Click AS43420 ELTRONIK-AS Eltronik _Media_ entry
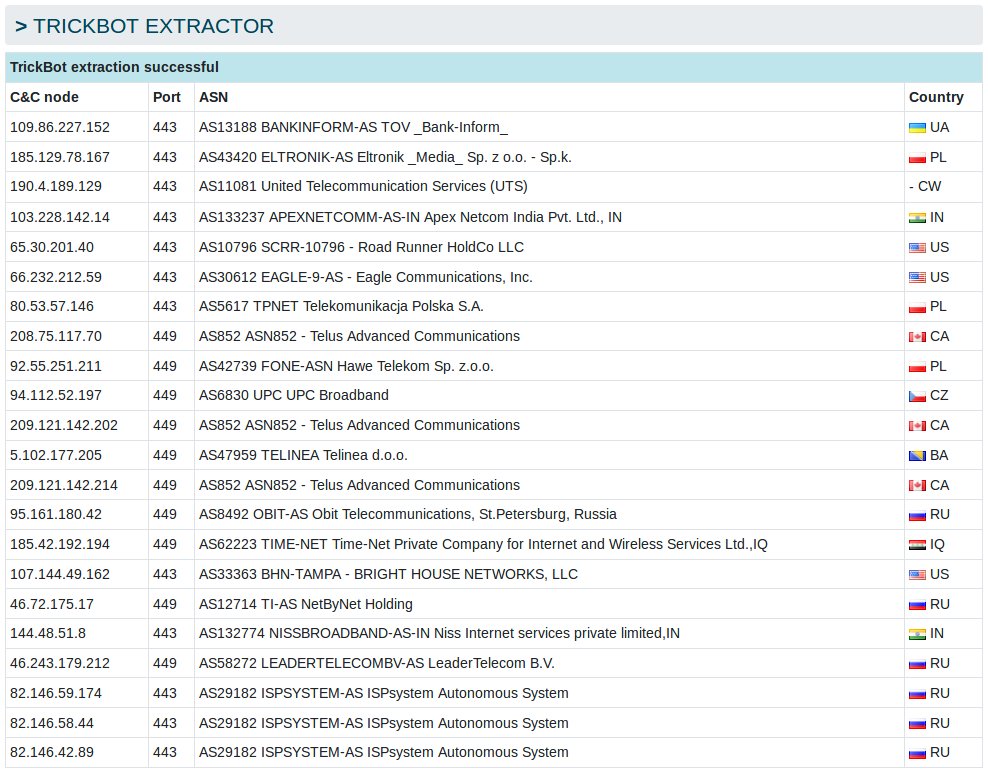Viewport: 988px width, 771px height. (x=385, y=157)
